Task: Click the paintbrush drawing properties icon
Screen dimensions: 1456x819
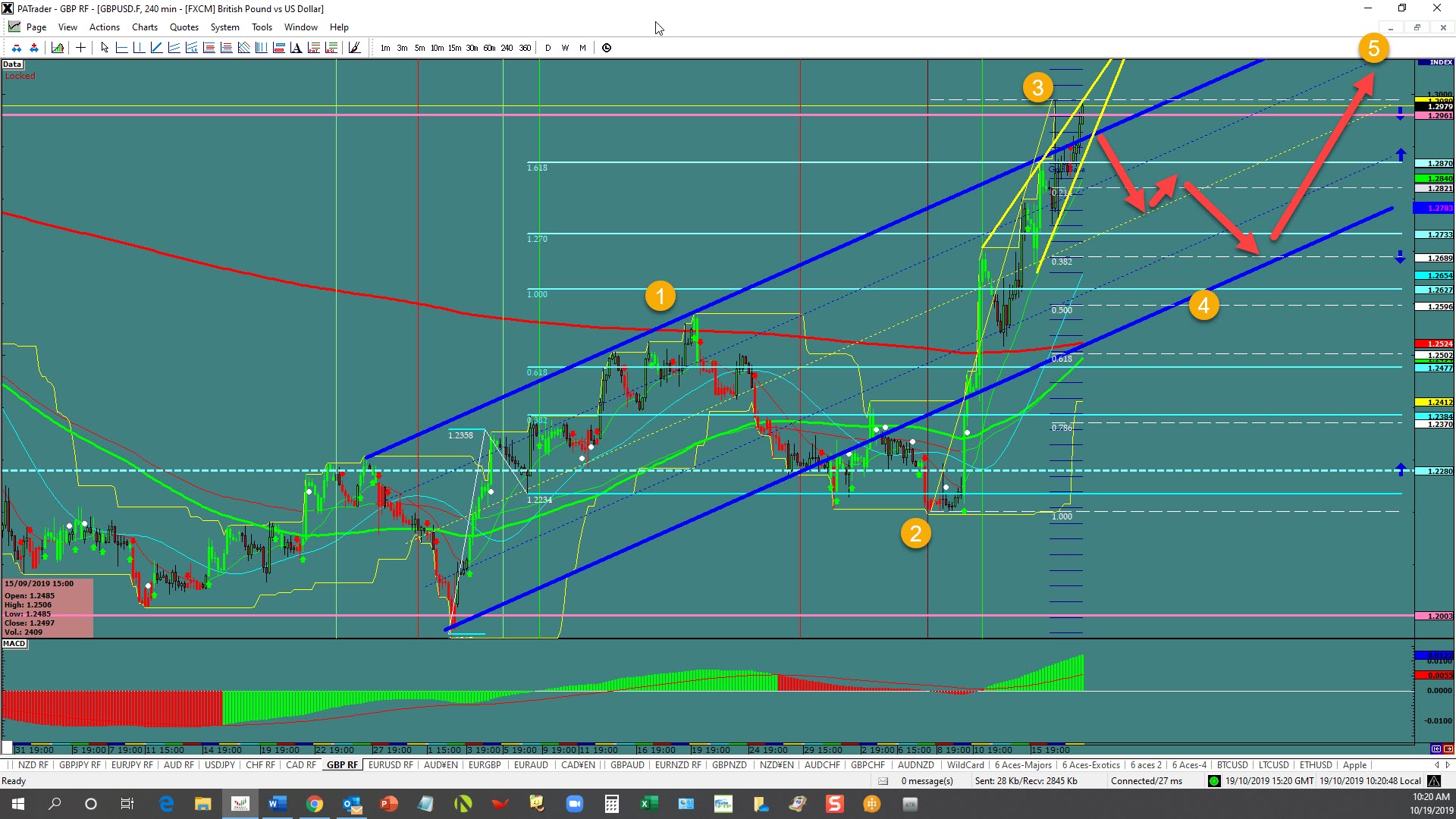Action: click(354, 48)
